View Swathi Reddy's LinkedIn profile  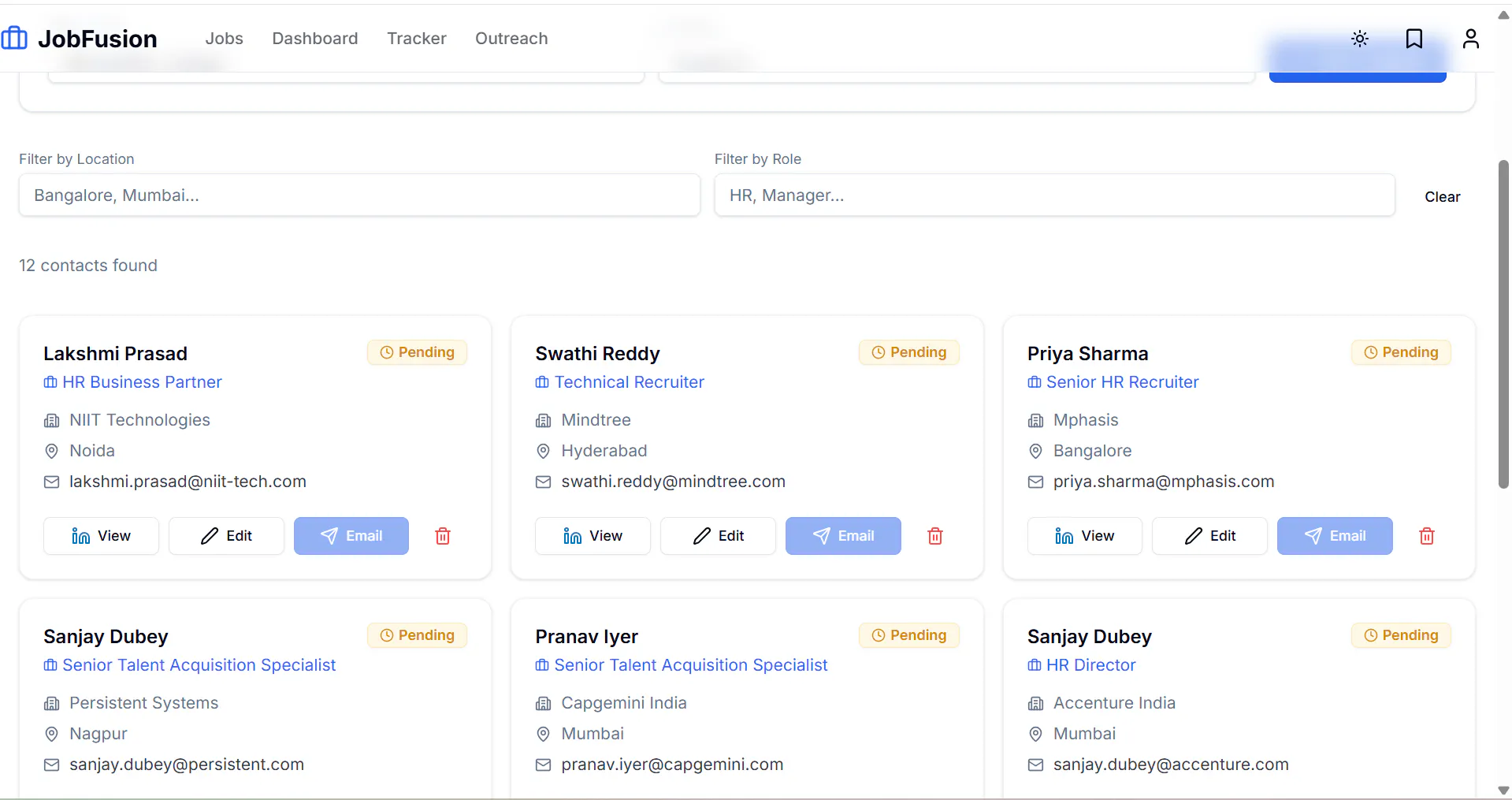593,536
